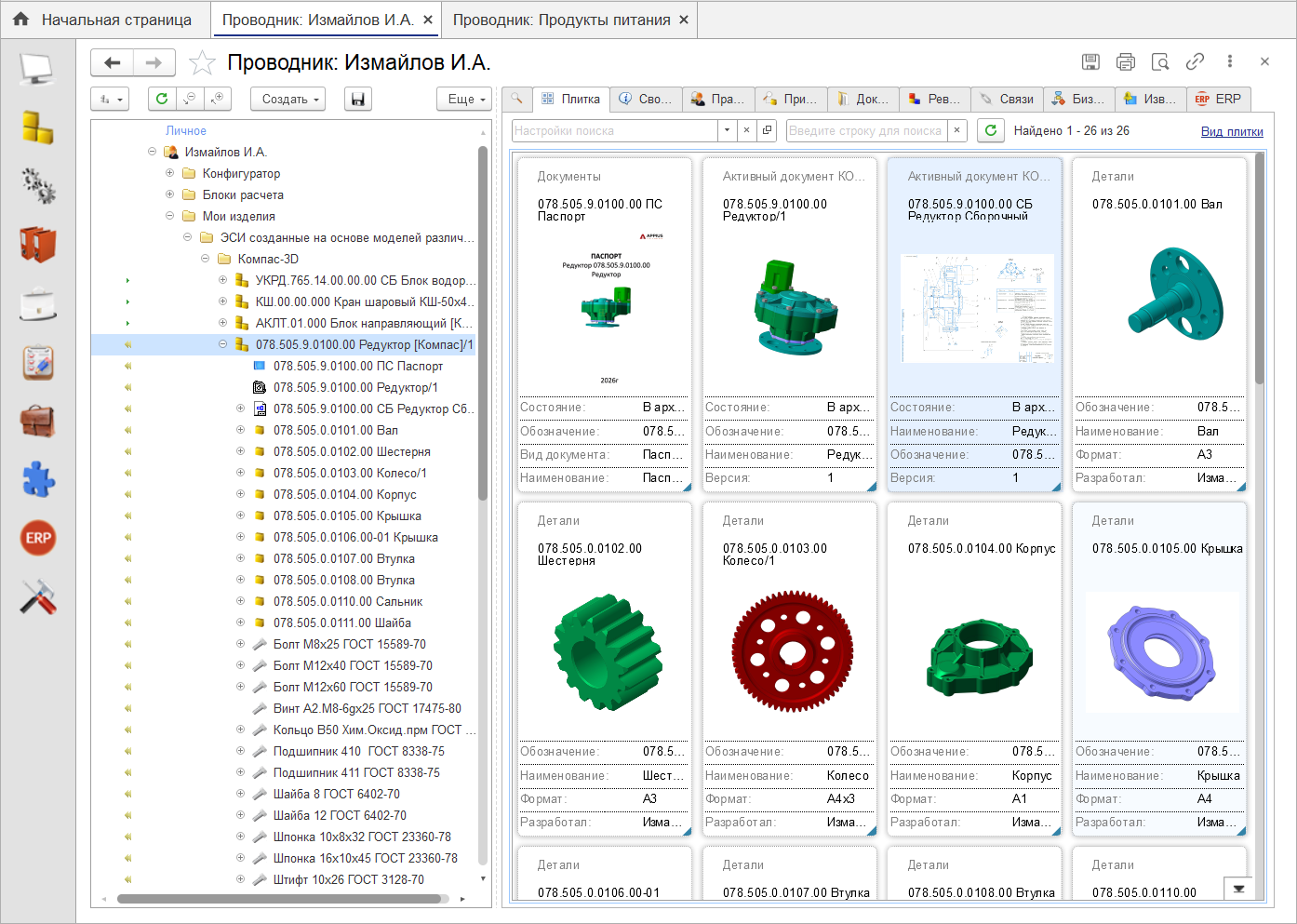Collapse the Измайлов И.А. tree node
The width and height of the screenshot is (1297, 924).
click(x=152, y=151)
